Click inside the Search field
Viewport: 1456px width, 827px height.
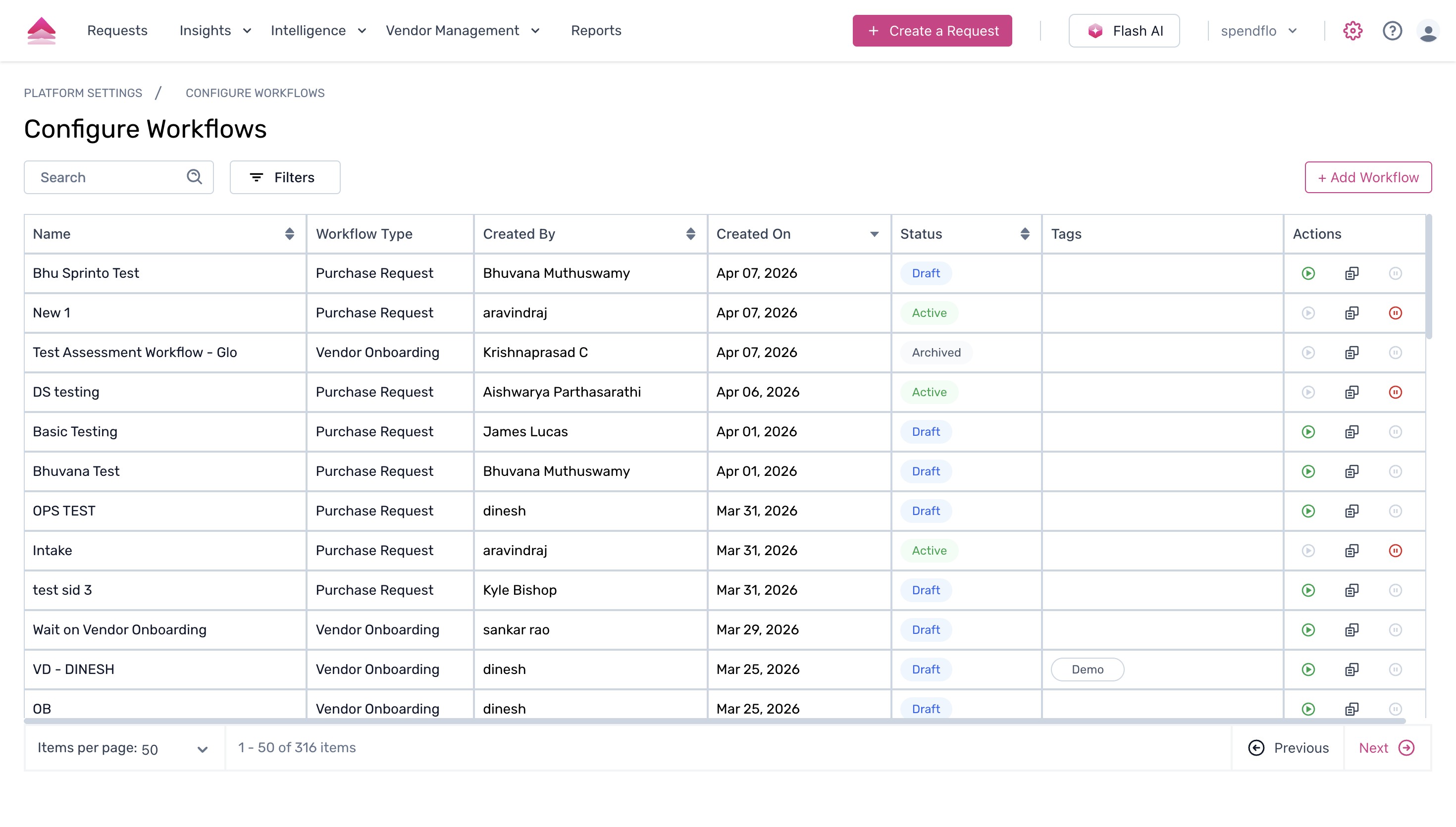pyautogui.click(x=102, y=177)
